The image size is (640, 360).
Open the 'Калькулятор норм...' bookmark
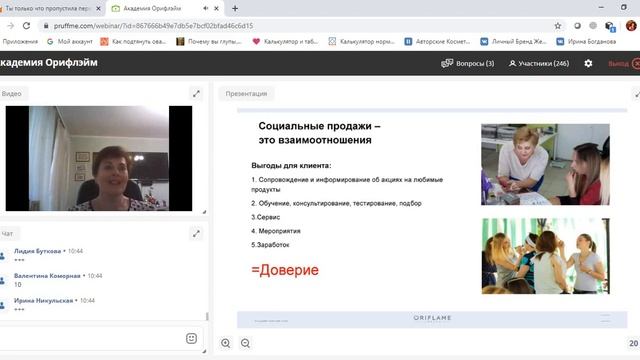click(x=362, y=42)
